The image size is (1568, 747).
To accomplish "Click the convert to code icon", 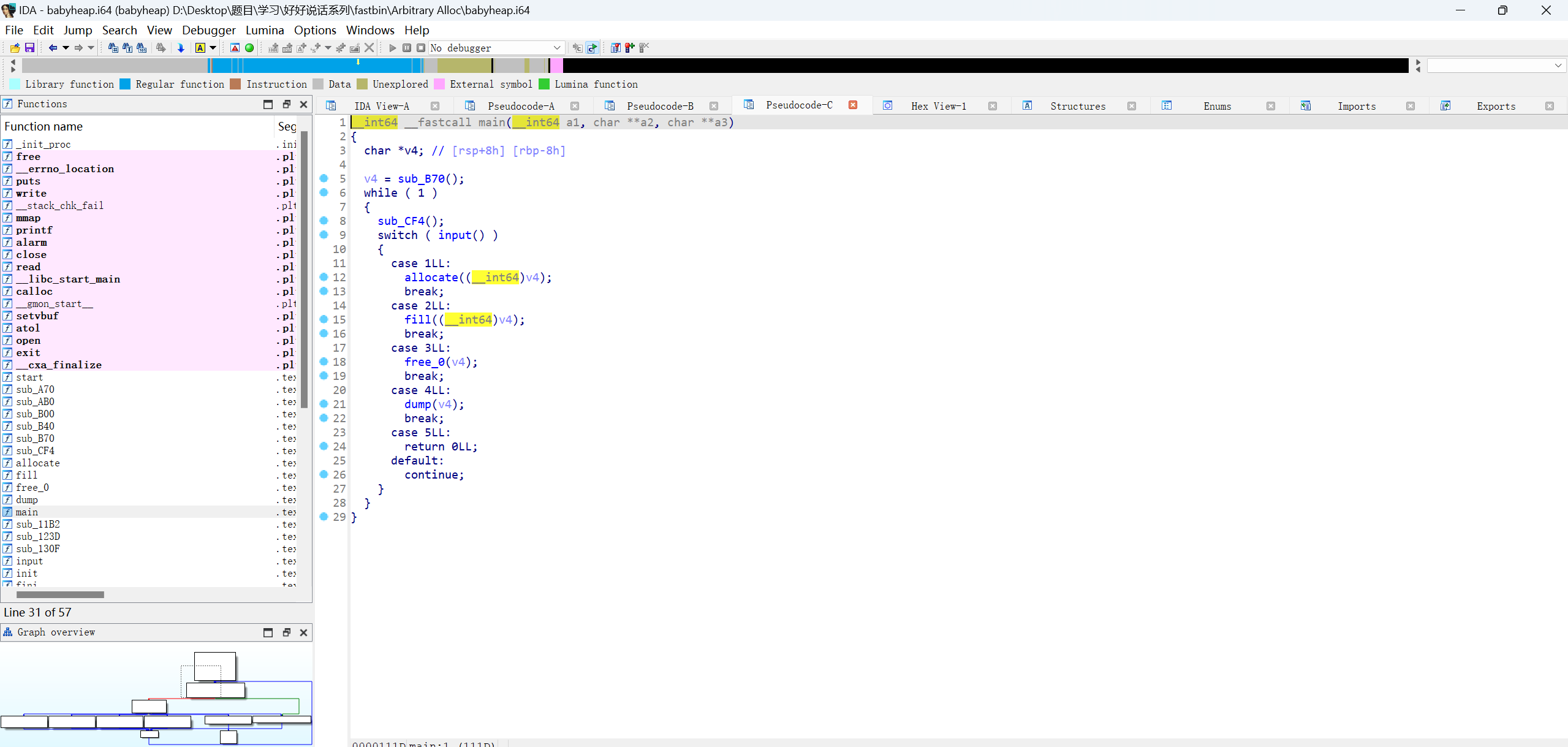I will coord(273,48).
